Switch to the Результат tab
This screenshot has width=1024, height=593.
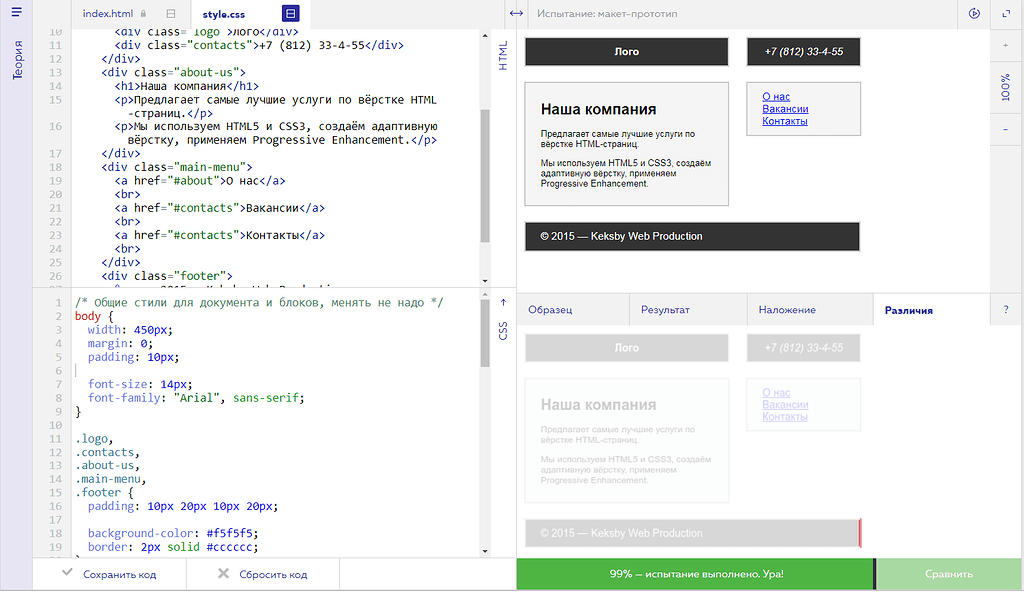[x=665, y=310]
